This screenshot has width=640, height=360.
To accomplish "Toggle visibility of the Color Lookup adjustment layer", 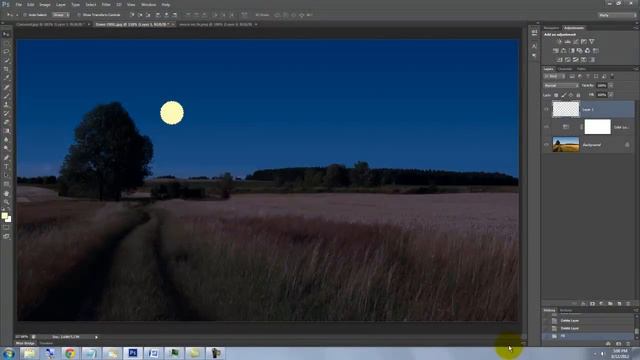I will [x=546, y=127].
